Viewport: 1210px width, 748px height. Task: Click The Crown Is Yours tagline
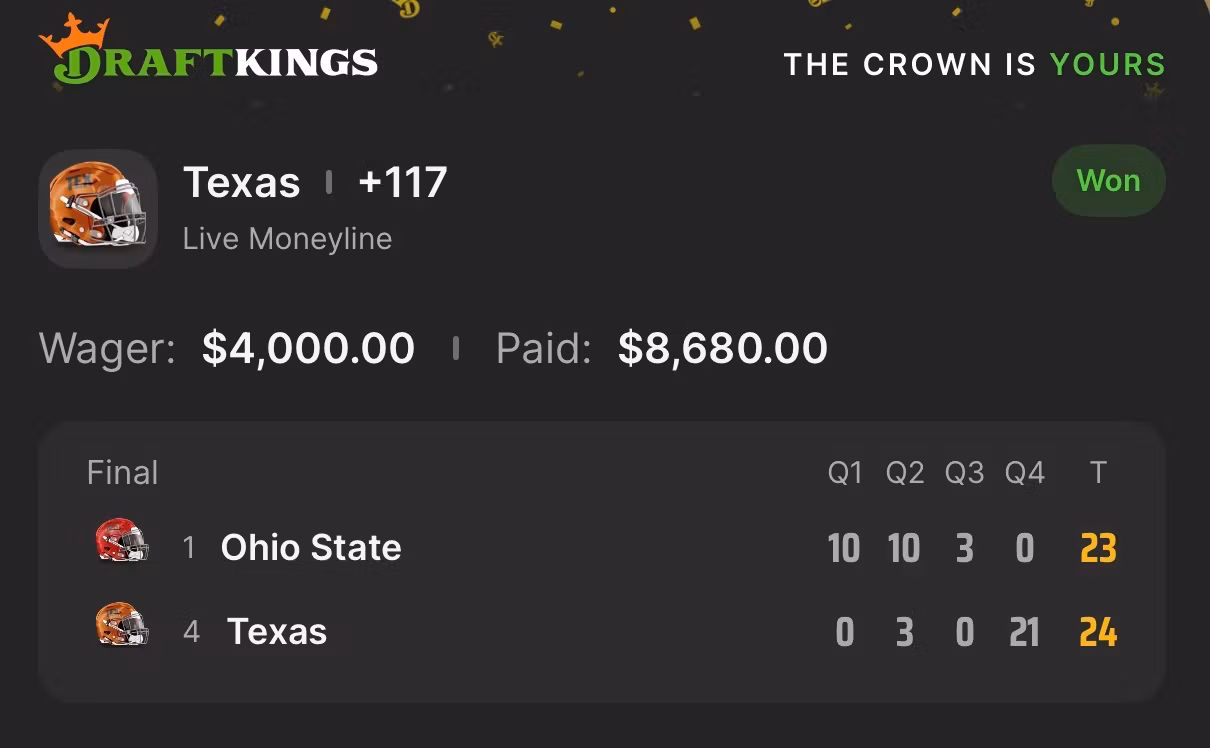click(975, 65)
